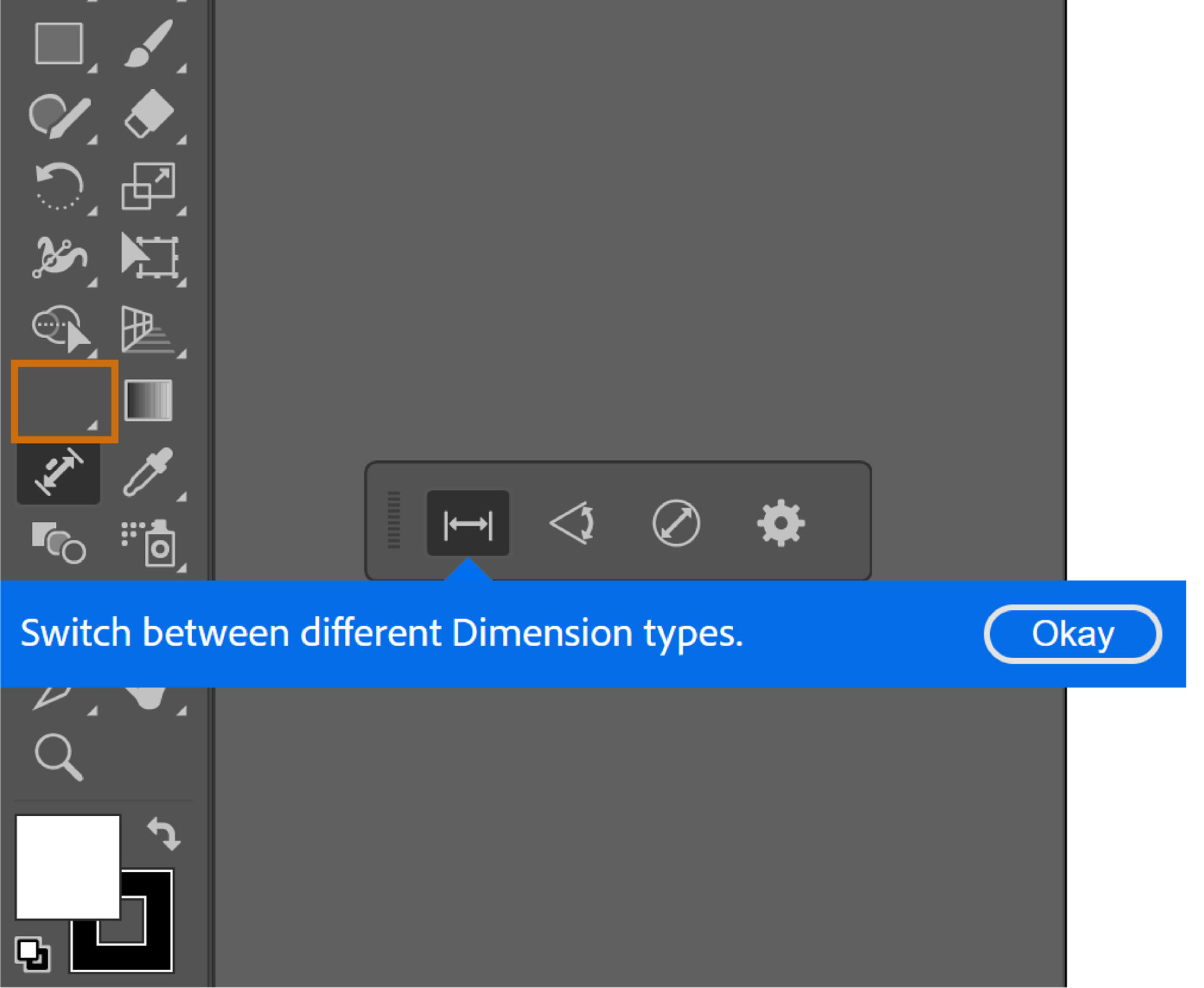Switch to linear dimension type
This screenshot has width=1204, height=988.
click(468, 524)
